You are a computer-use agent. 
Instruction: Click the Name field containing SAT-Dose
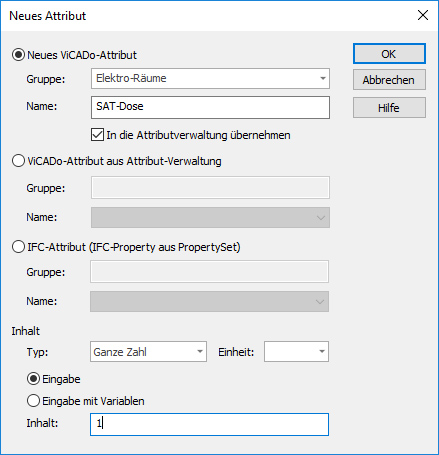[x=210, y=107]
